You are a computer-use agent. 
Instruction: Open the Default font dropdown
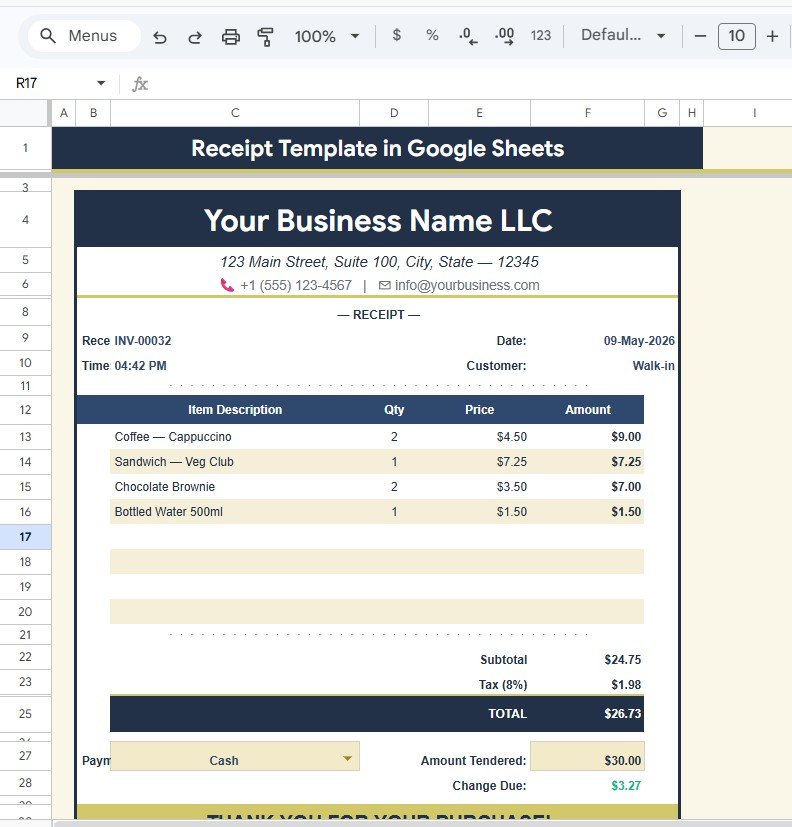622,35
